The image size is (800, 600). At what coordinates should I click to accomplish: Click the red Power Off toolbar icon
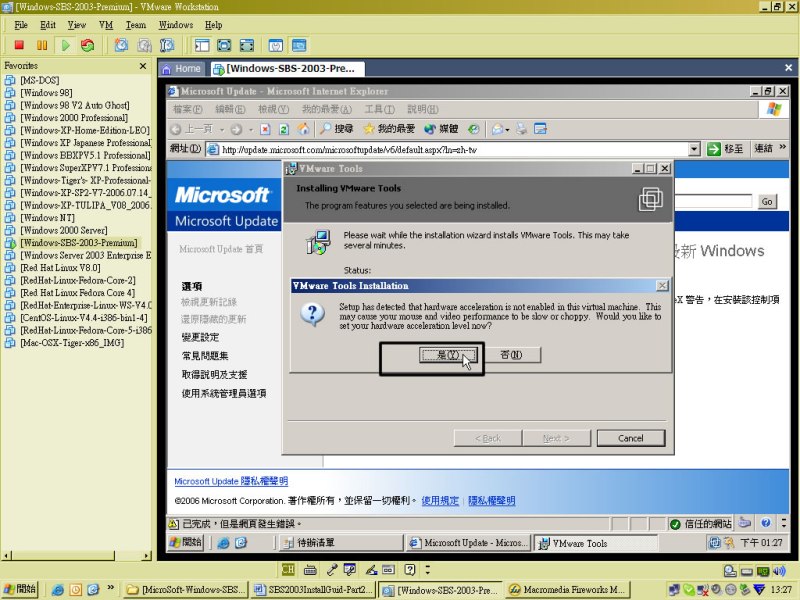[19, 45]
